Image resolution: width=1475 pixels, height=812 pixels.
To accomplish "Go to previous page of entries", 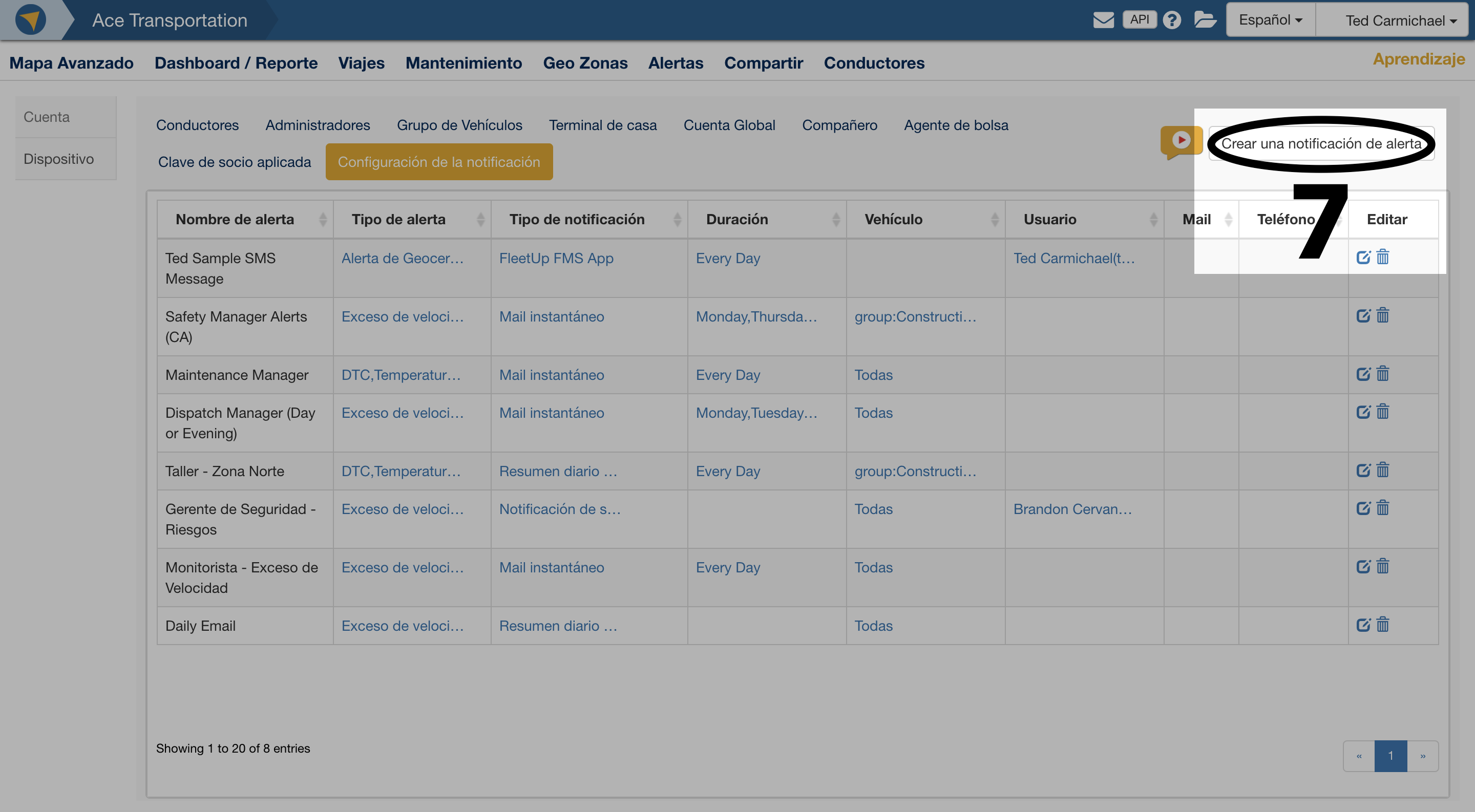I will click(1359, 755).
